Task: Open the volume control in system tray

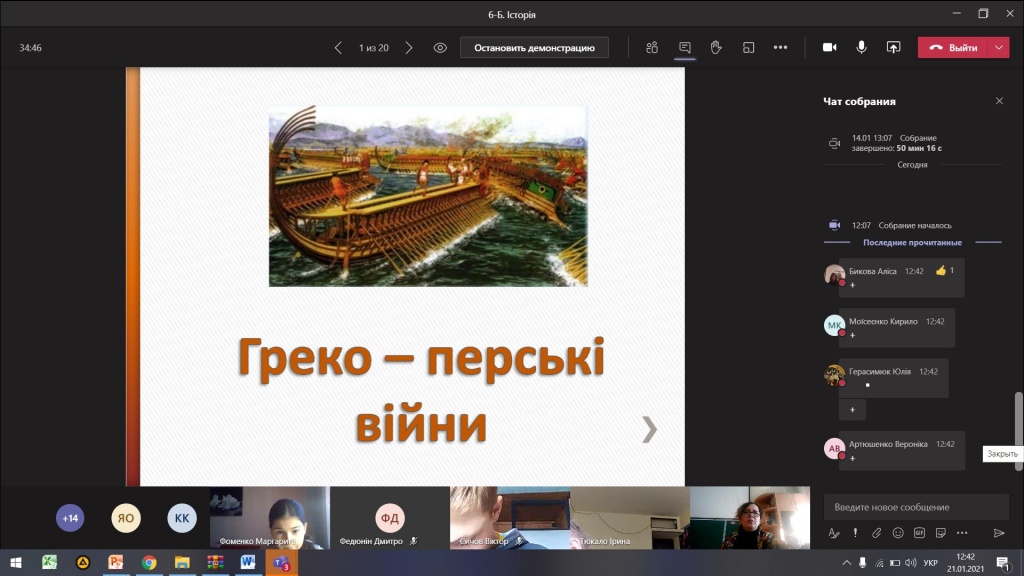Action: tap(911, 563)
